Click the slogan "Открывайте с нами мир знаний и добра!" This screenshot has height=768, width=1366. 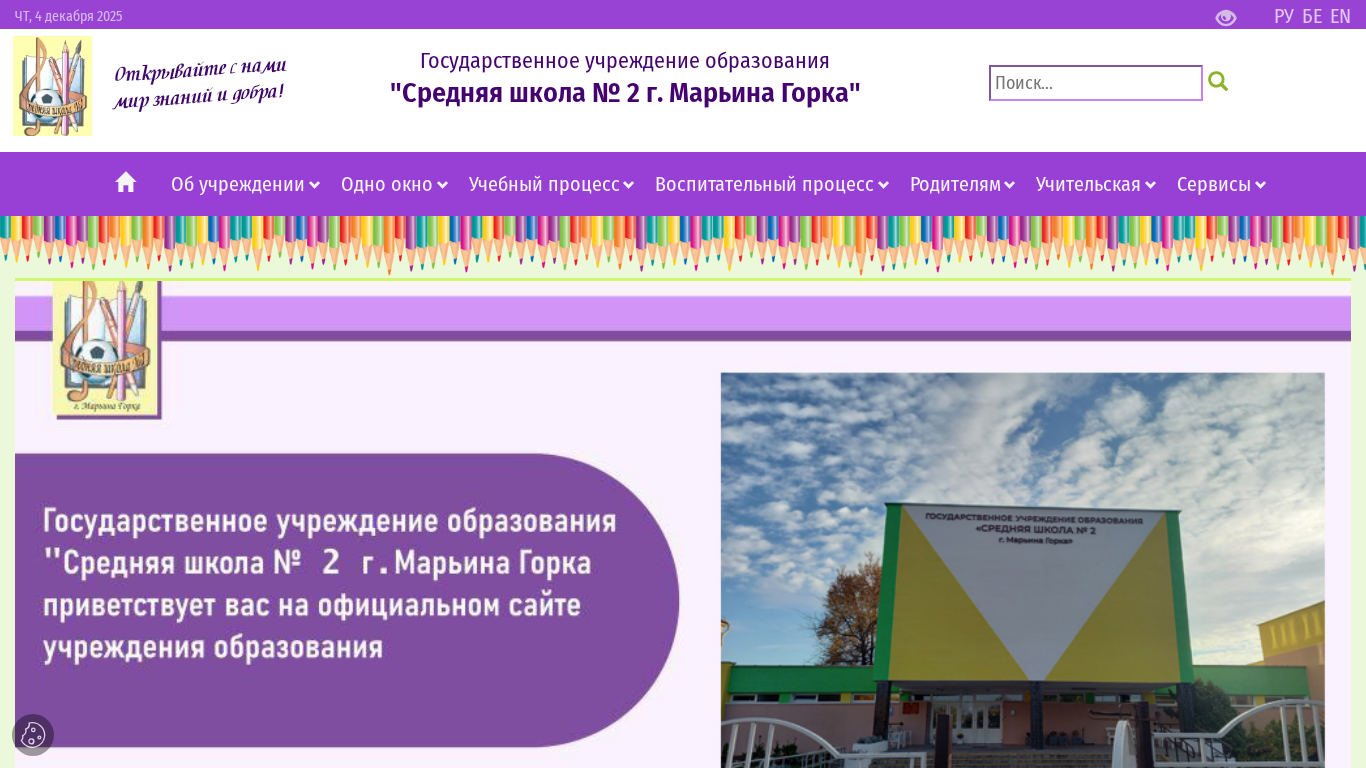200,83
